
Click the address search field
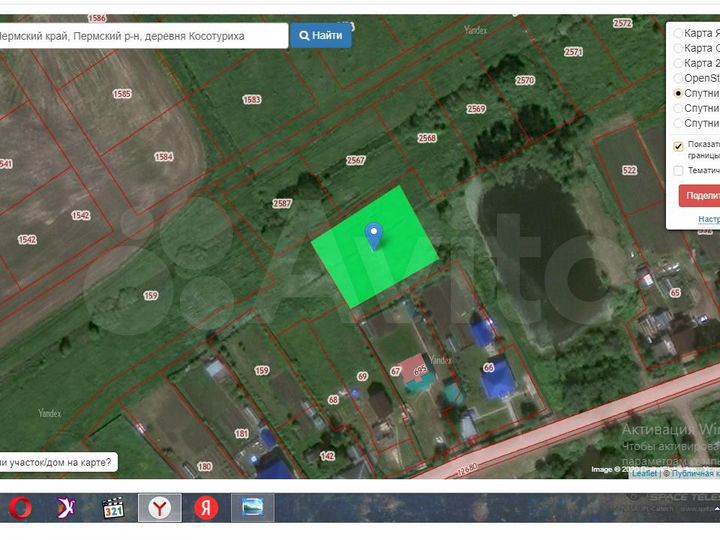pos(142,36)
